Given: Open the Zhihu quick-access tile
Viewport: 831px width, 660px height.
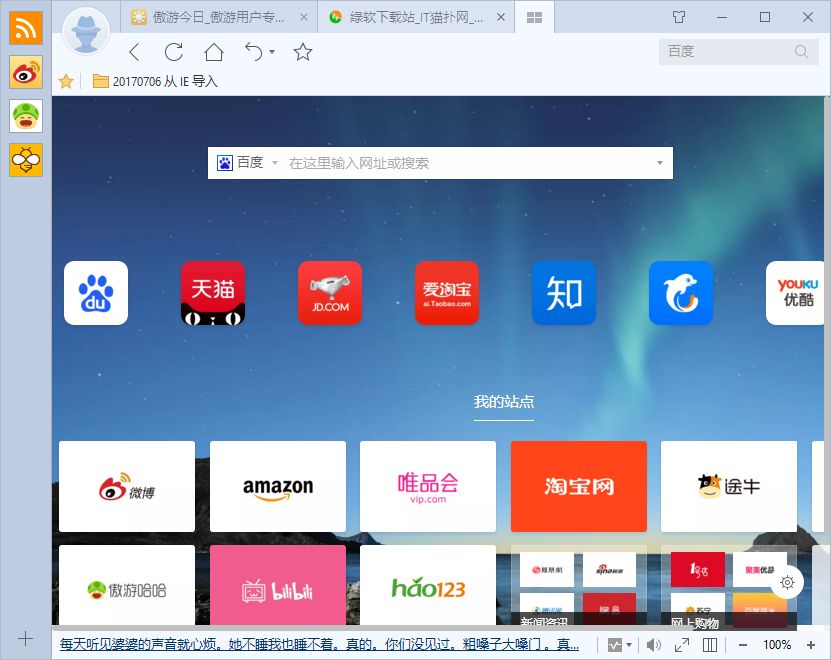Looking at the screenshot, I should (564, 292).
